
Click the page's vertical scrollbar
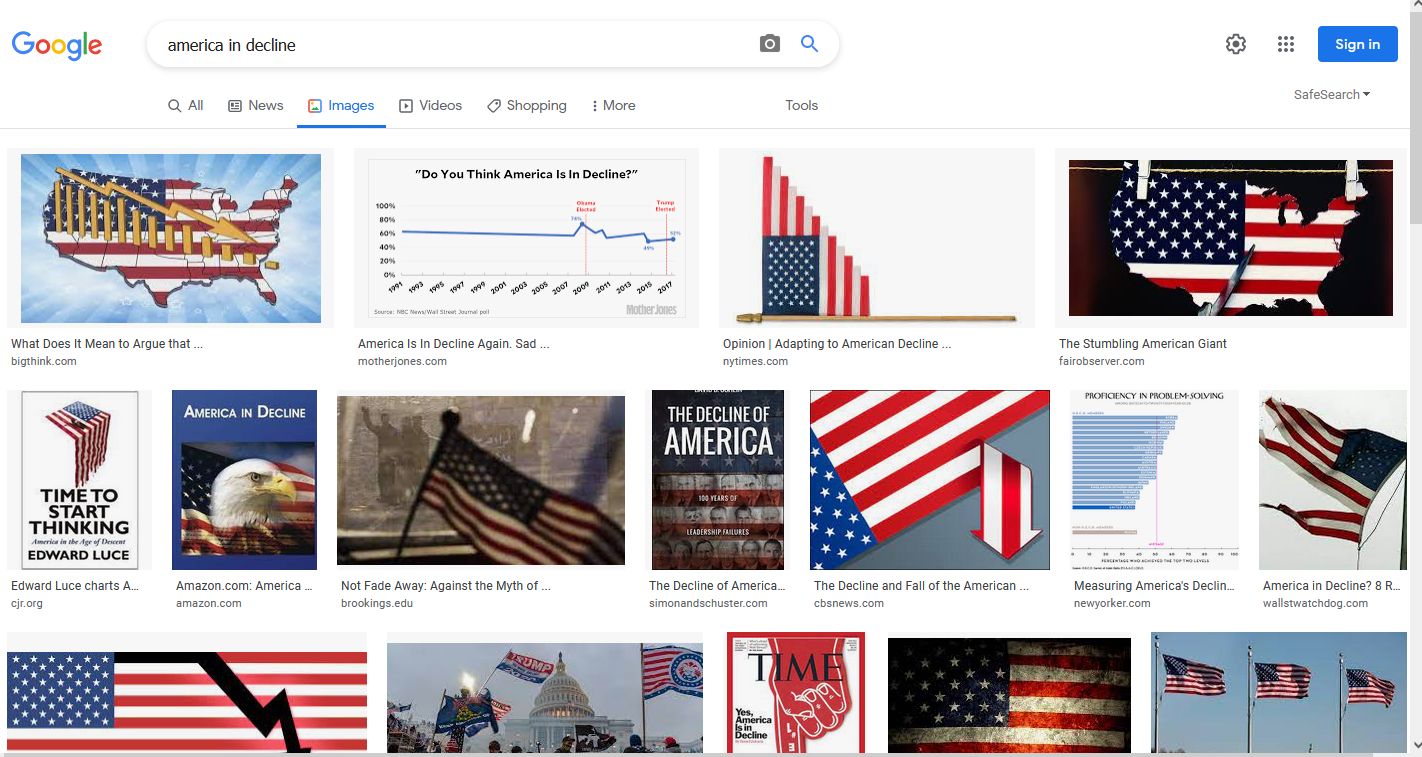[x=1414, y=378]
